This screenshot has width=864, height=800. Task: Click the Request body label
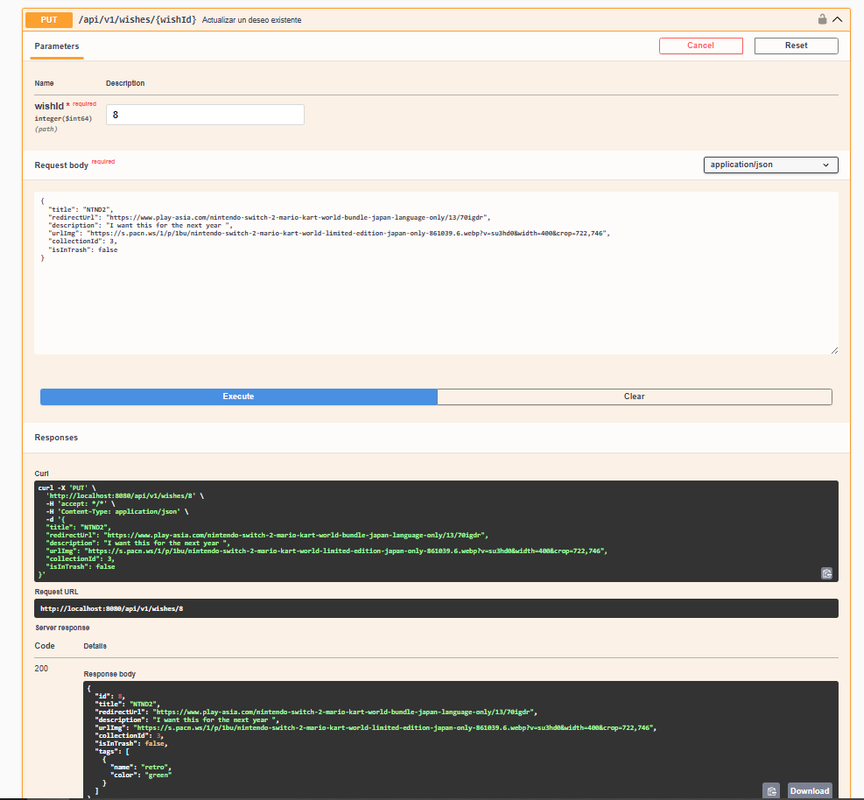pos(61,165)
